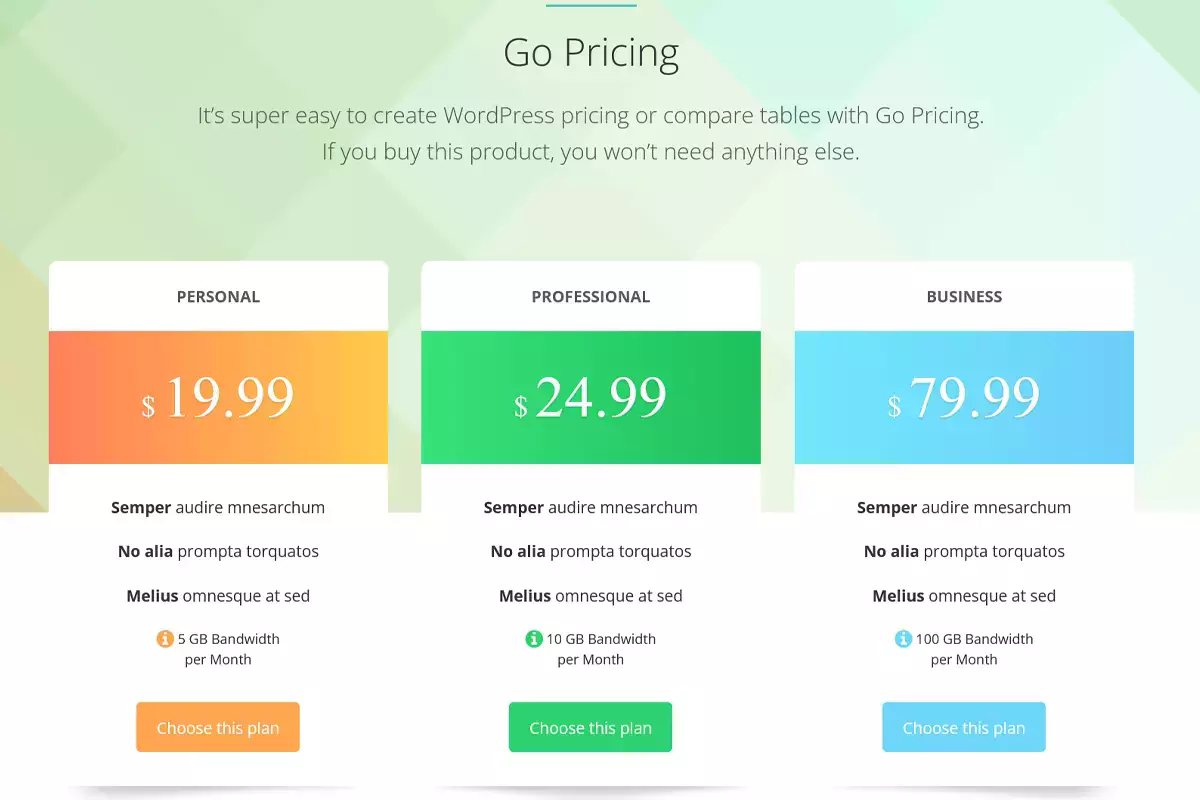The height and width of the screenshot is (800, 1200).
Task: Click the 100 GB Bandwidth per Month text
Action: [x=974, y=649]
